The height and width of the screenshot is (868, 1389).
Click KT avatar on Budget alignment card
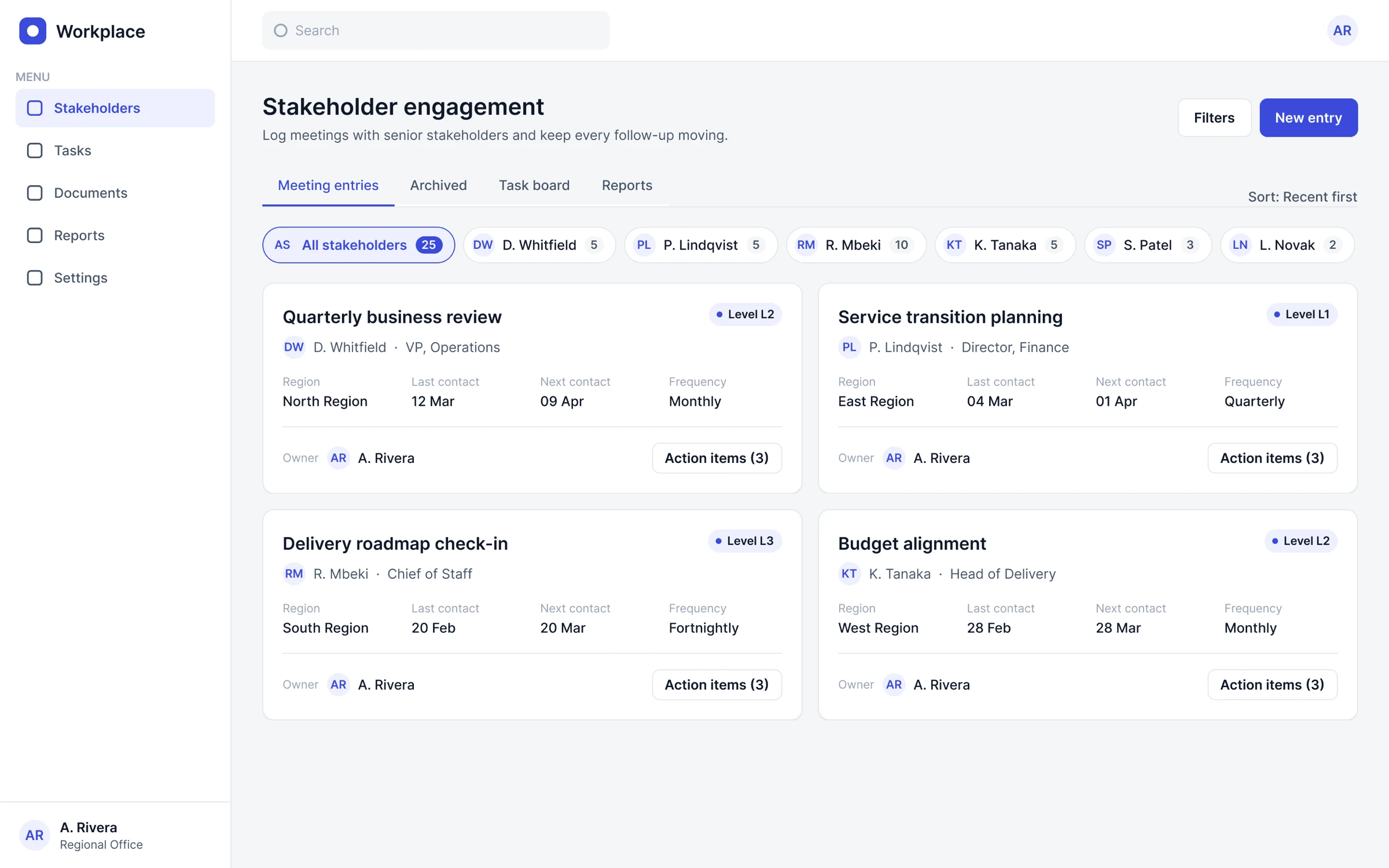click(849, 573)
